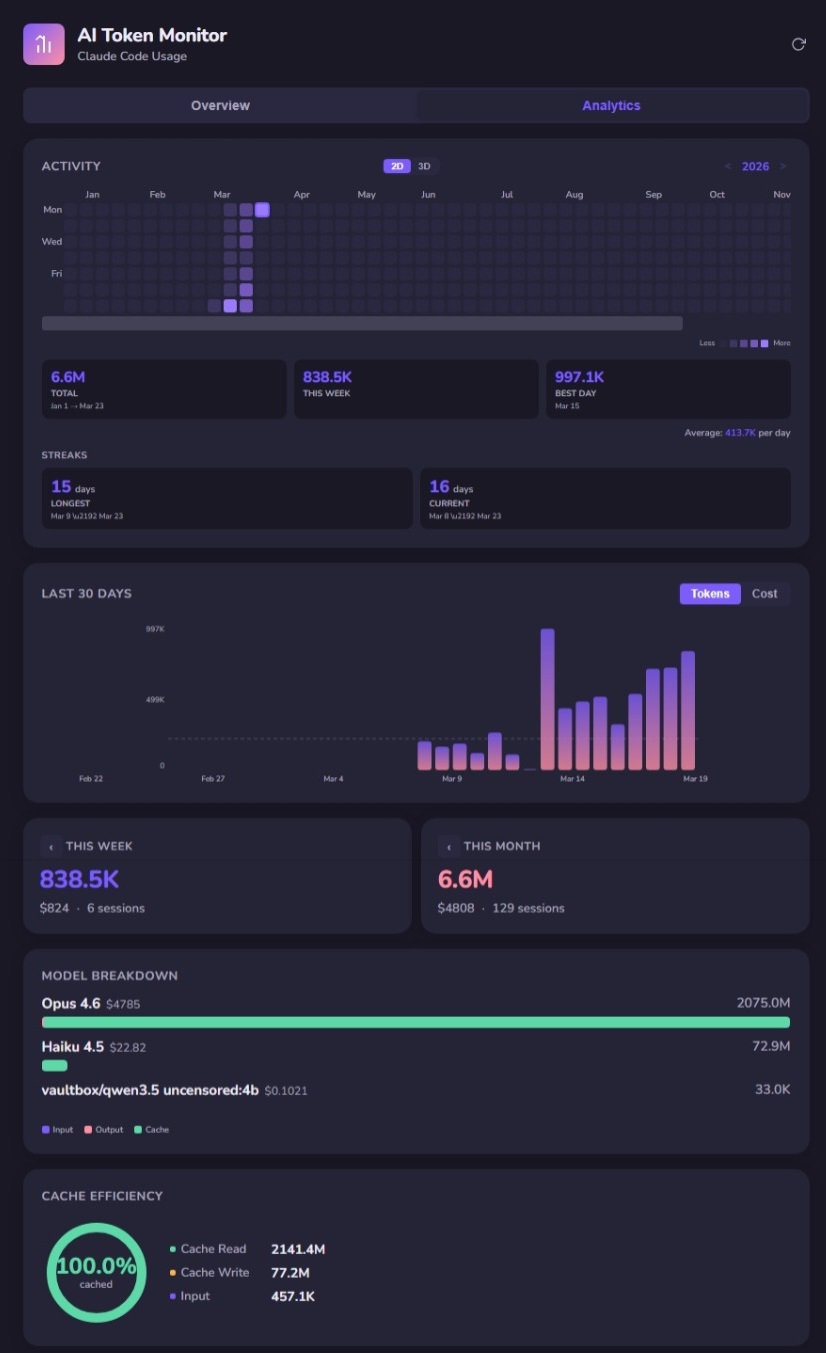This screenshot has width=826, height=1353.
Task: Switch chart to Cost view
Action: click(x=764, y=594)
